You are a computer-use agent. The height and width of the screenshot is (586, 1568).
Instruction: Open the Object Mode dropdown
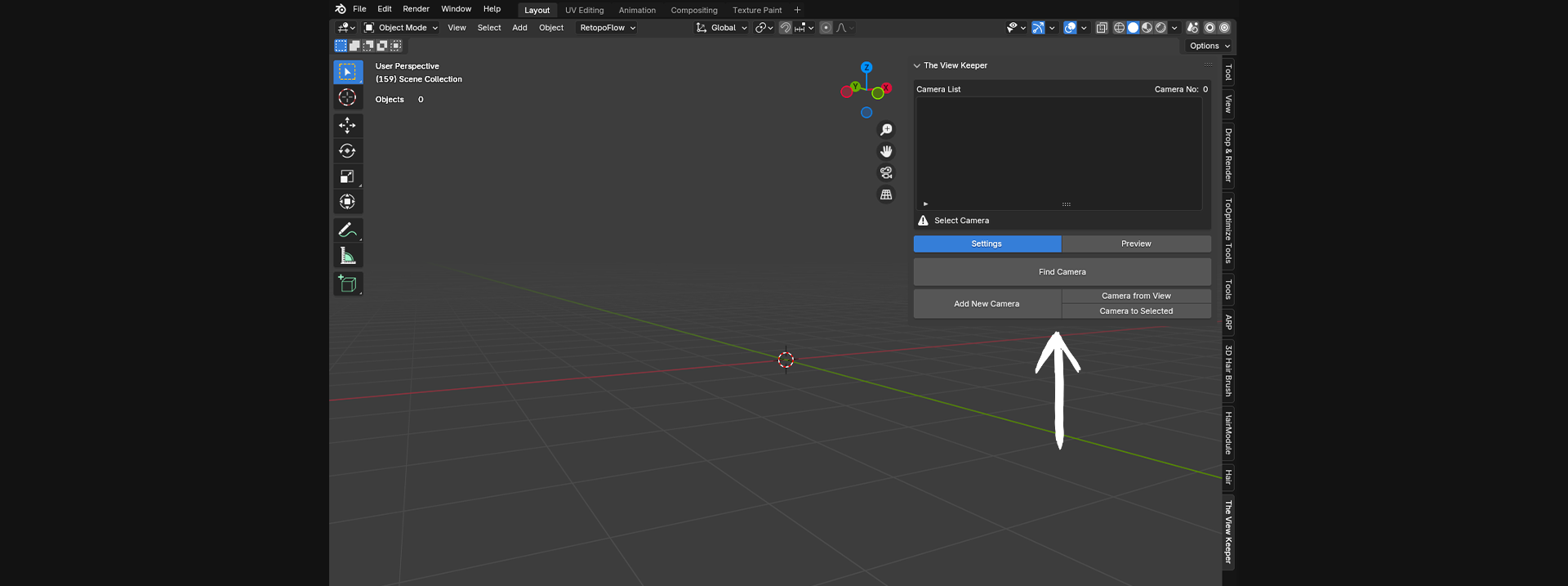pos(401,28)
